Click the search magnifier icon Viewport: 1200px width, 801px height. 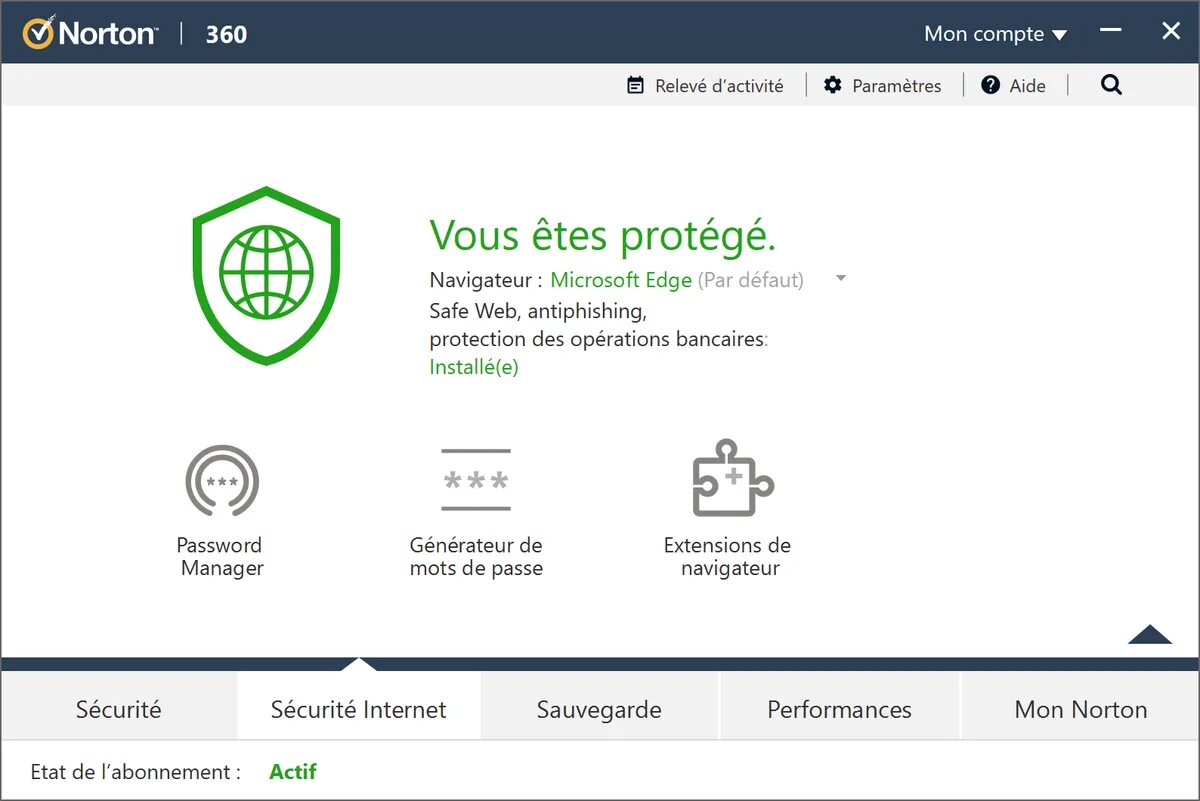[x=1111, y=85]
